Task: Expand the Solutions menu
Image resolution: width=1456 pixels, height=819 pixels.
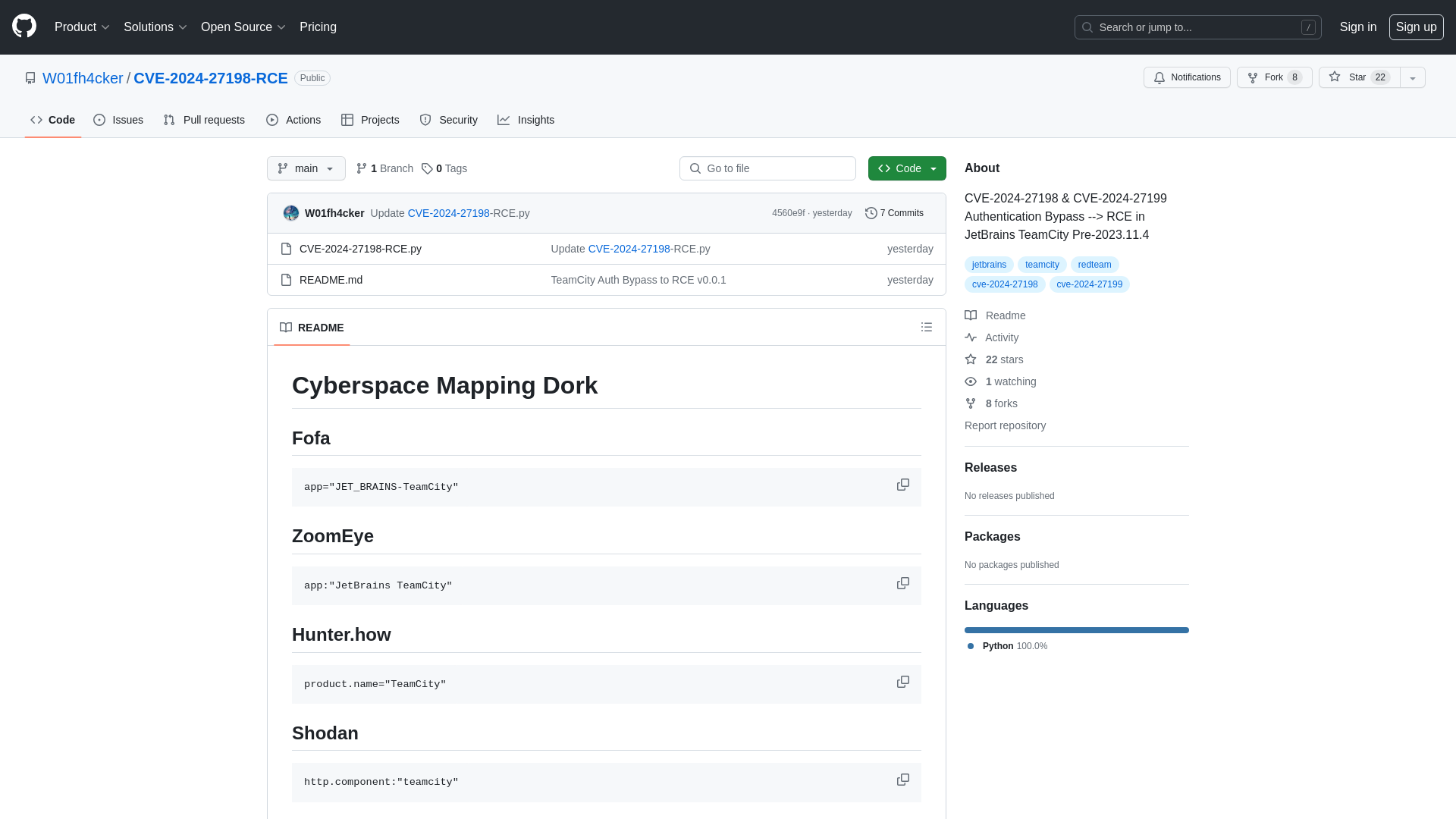Action: (155, 27)
